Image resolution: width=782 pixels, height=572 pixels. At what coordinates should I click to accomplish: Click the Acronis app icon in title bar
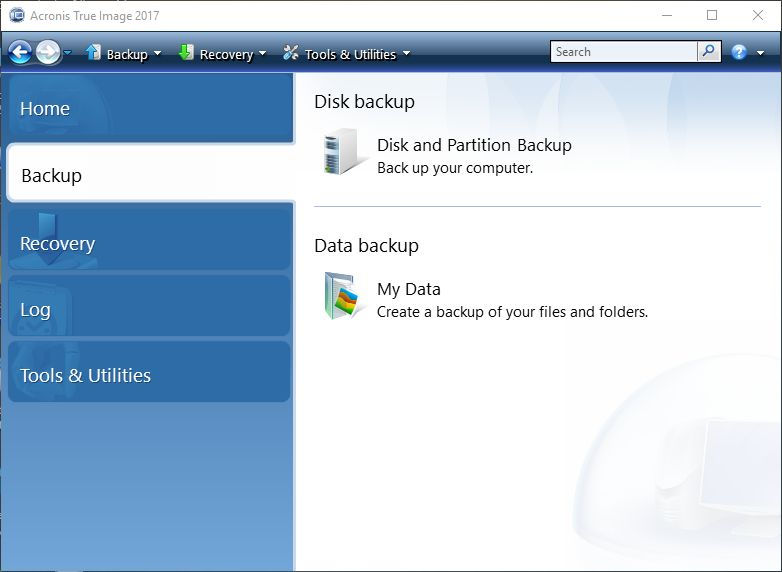[16, 15]
